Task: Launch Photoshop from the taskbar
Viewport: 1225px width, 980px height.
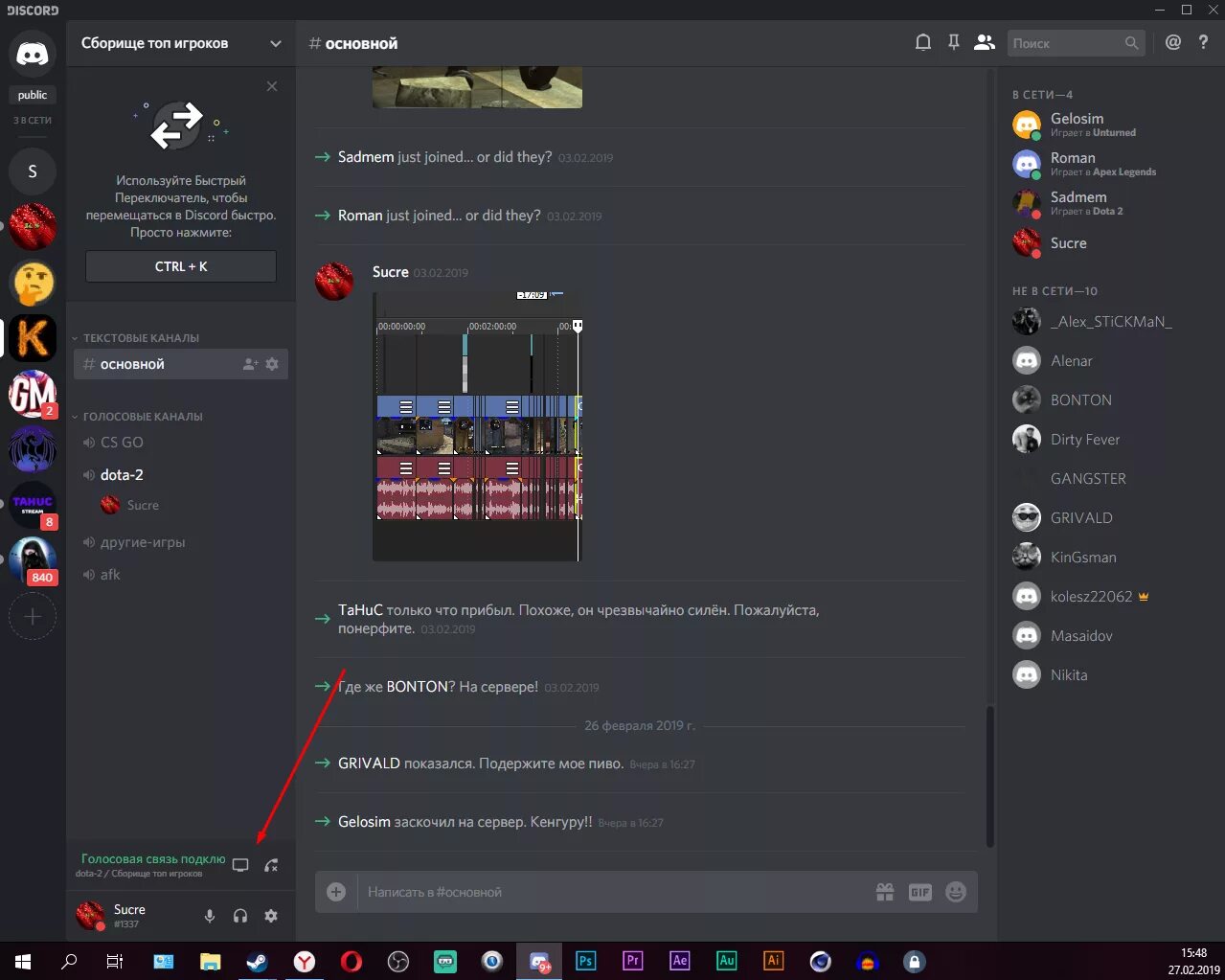Action: click(585, 961)
